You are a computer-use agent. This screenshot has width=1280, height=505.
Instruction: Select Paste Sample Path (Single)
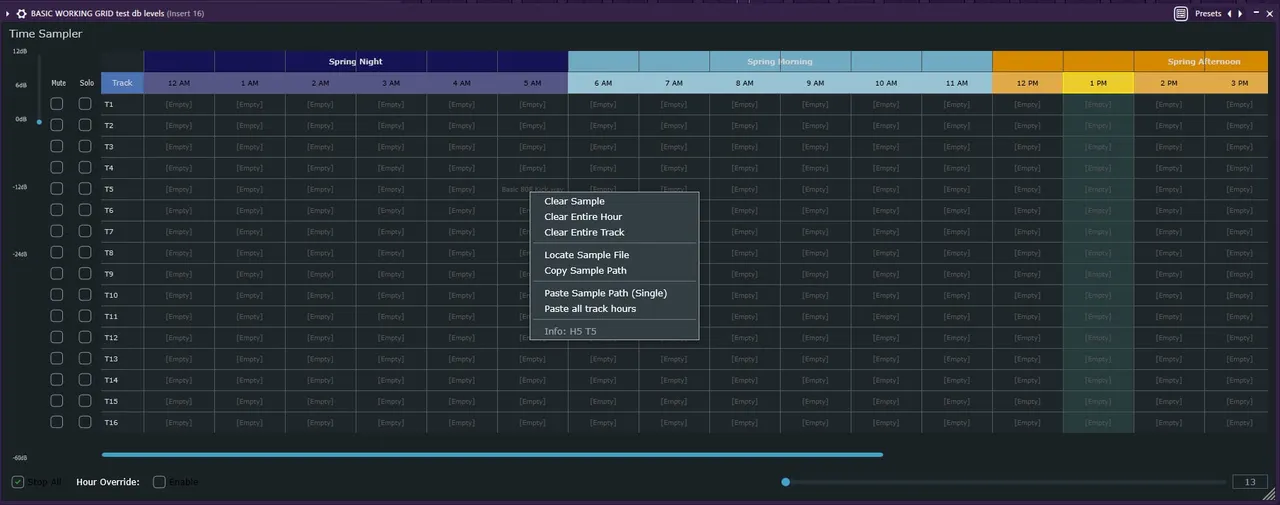[614, 293]
